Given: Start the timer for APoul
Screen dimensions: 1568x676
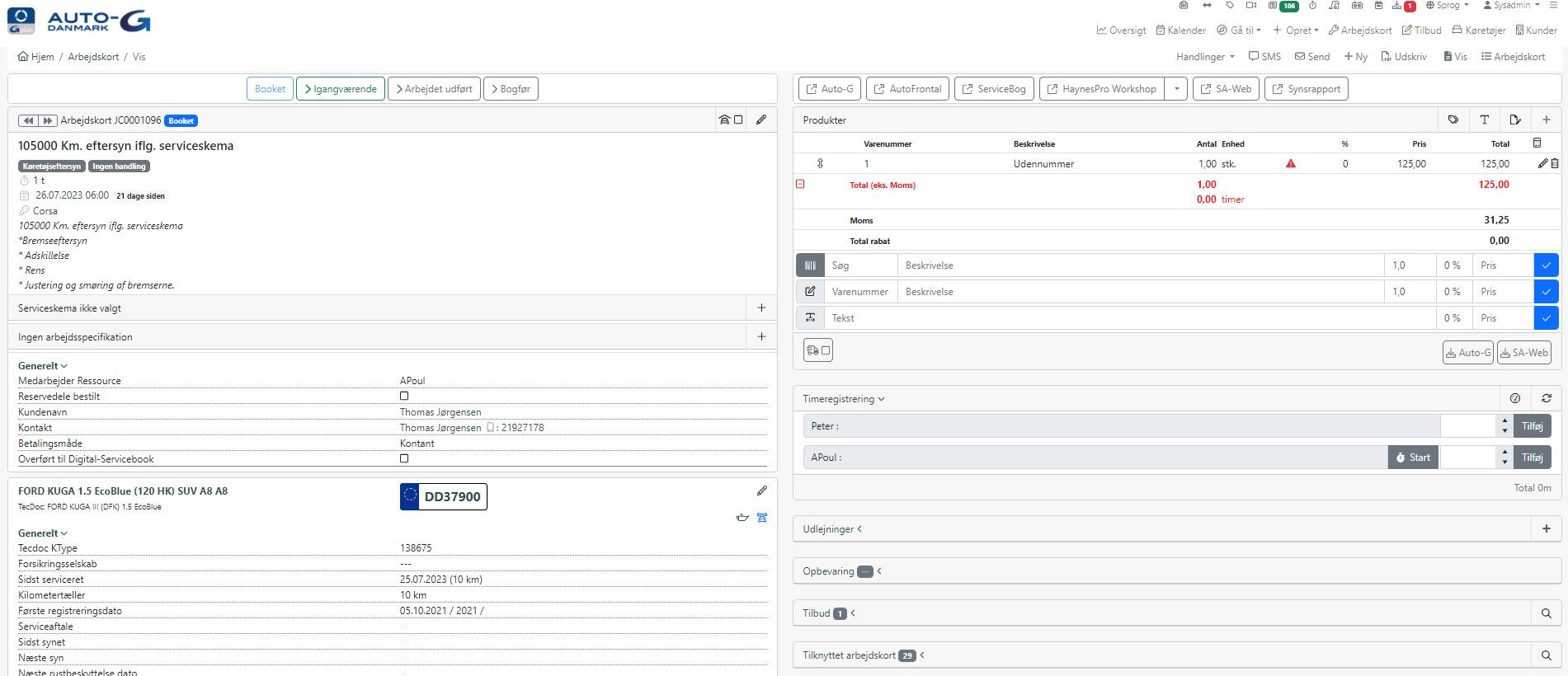Looking at the screenshot, I should [x=1413, y=458].
